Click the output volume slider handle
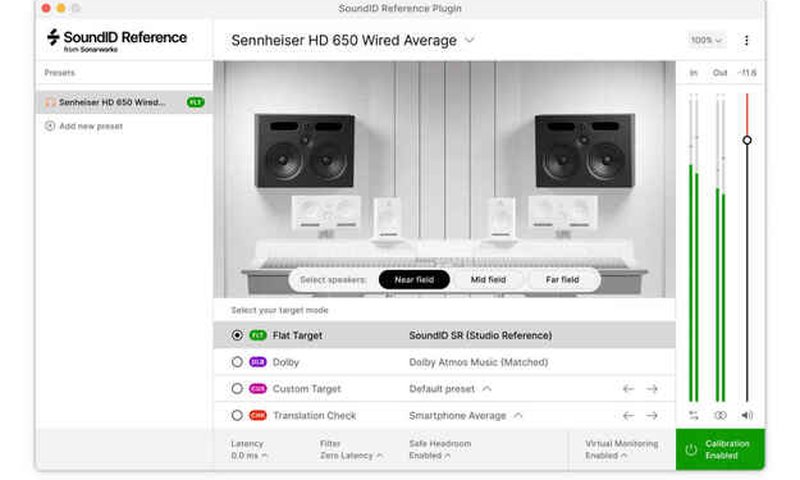Viewport: 800px width, 480px height. pos(746,140)
